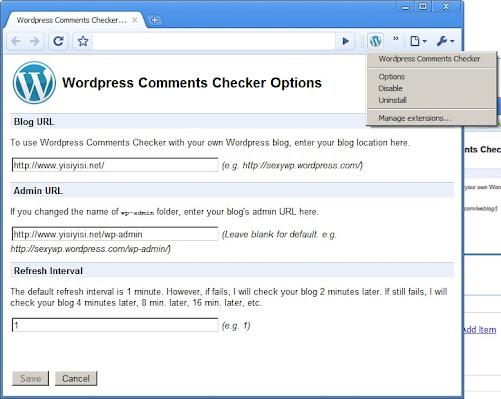Click the browser Forward arrow
Screen dimensions: 501x399
tap(35, 41)
